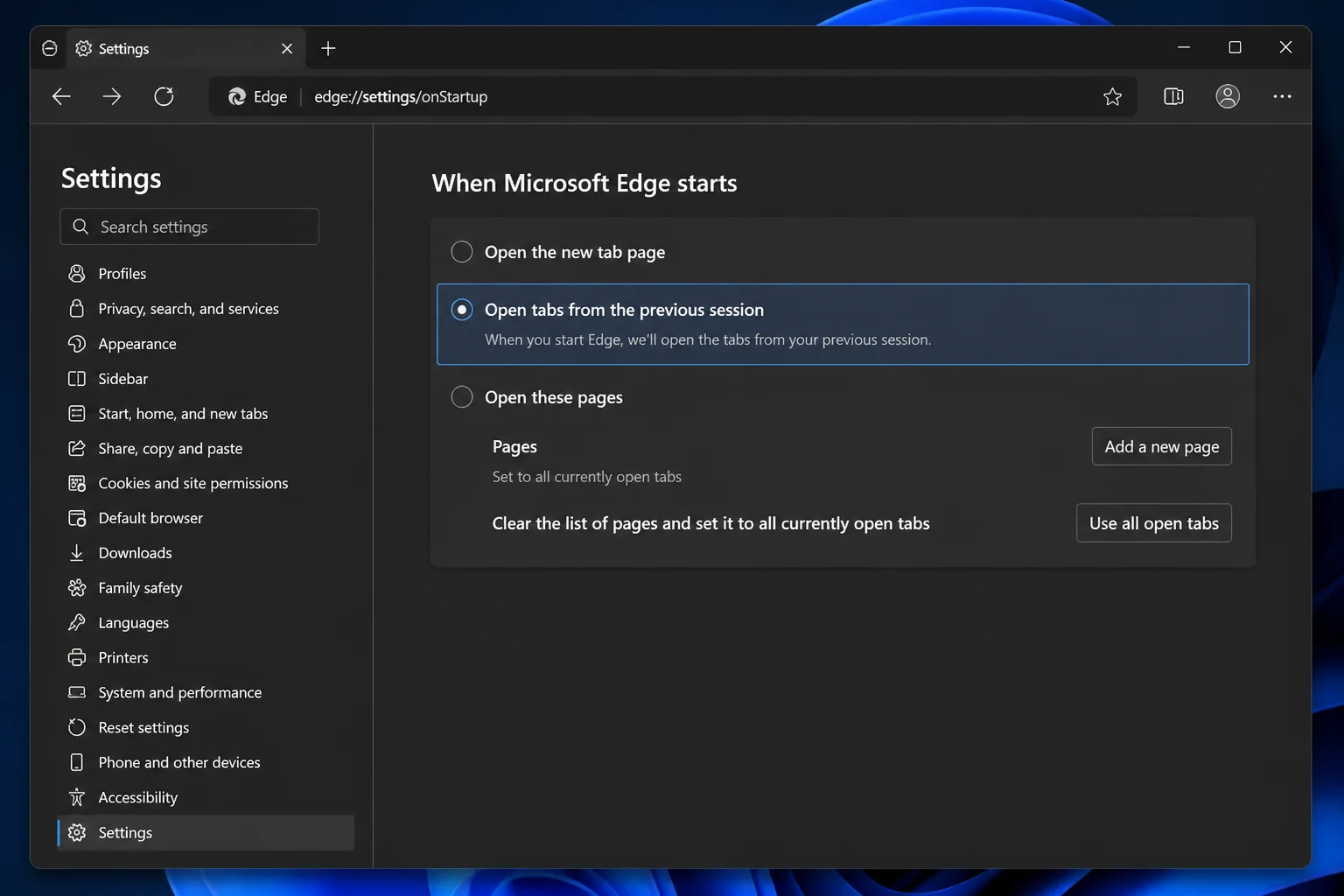The width and height of the screenshot is (1344, 896).
Task: Open the three-dot Settings and more menu
Action: 1282,96
